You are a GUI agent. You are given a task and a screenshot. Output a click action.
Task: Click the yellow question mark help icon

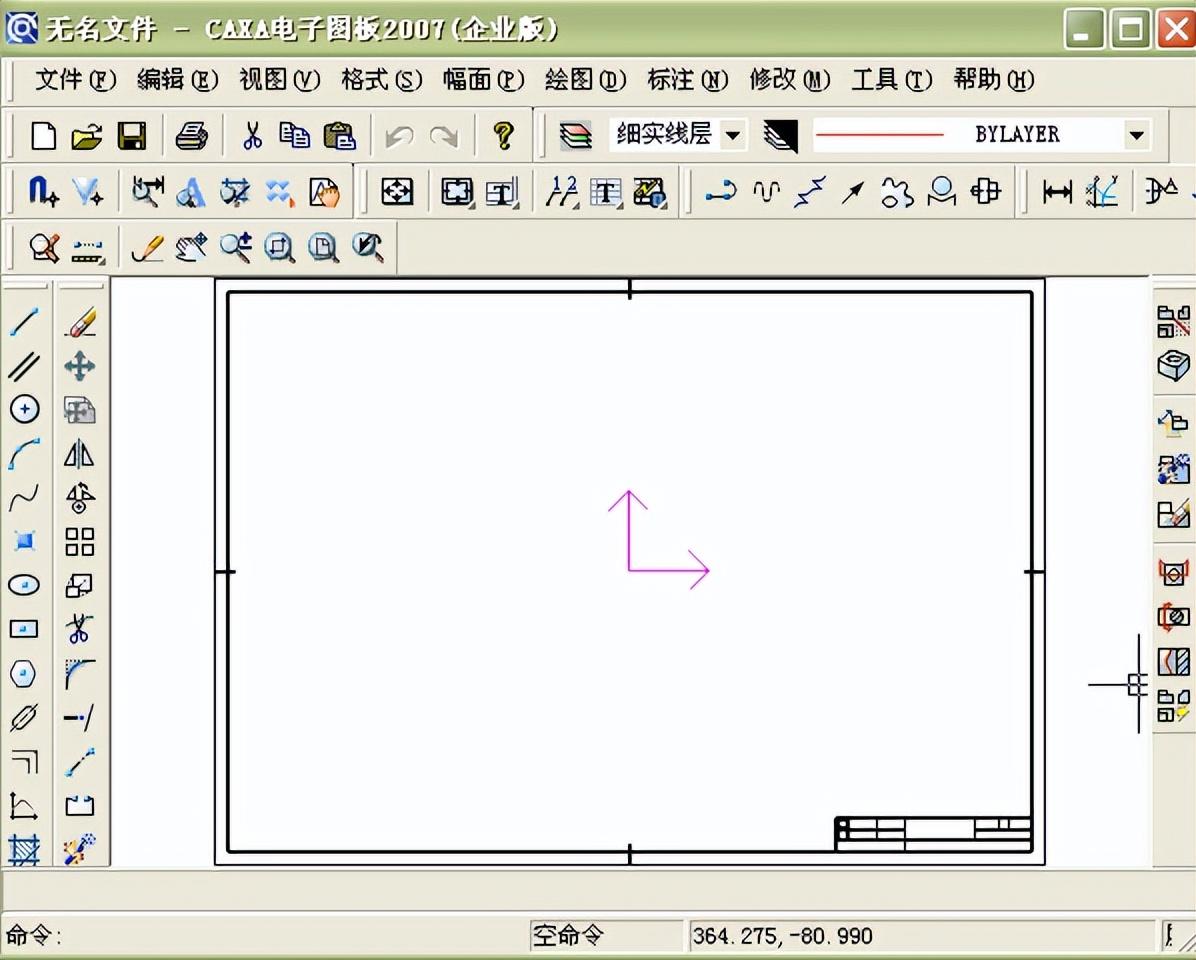click(x=503, y=136)
